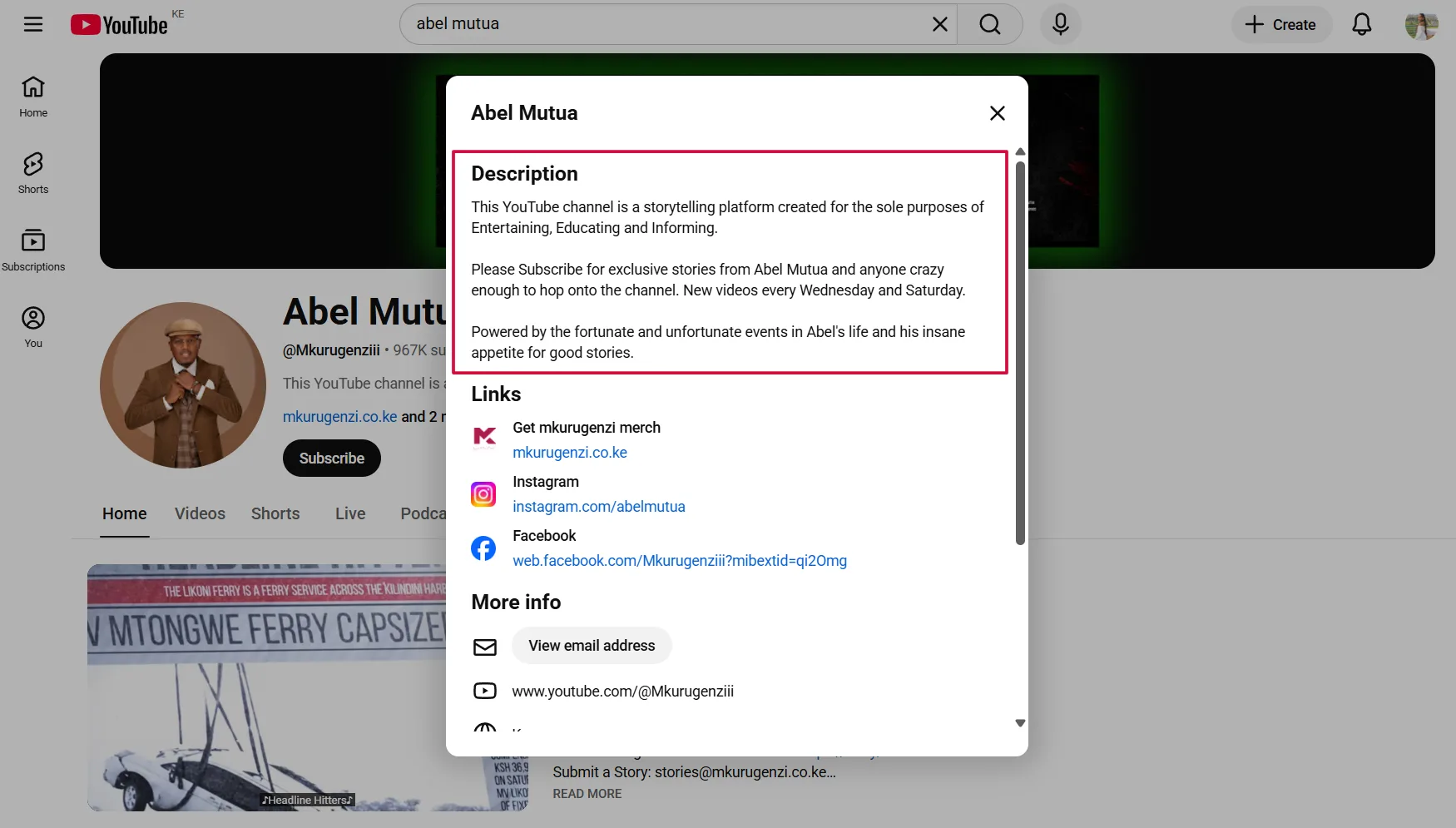The image size is (1456, 828).
Task: Go to Home in the sidebar
Action: tap(33, 97)
